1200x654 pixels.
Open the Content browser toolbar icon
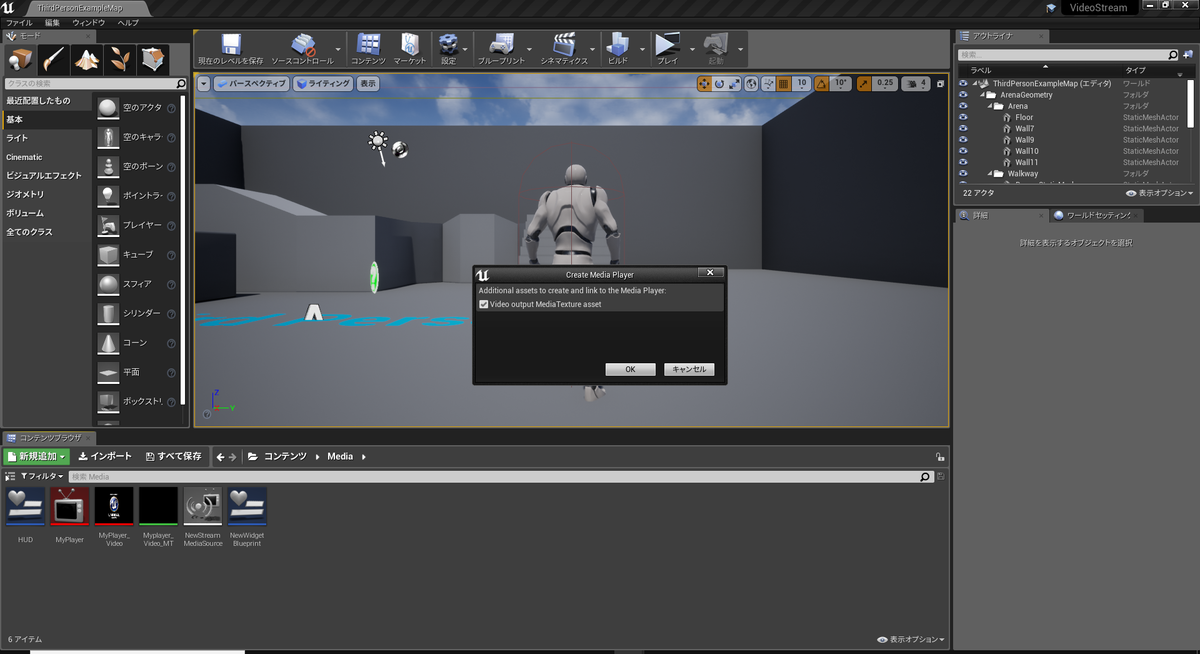[368, 49]
